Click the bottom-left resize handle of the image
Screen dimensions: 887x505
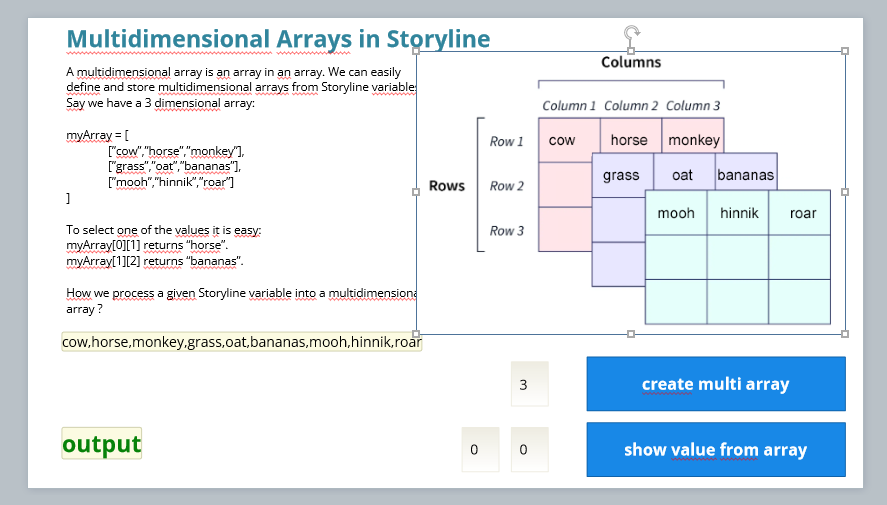[417, 333]
